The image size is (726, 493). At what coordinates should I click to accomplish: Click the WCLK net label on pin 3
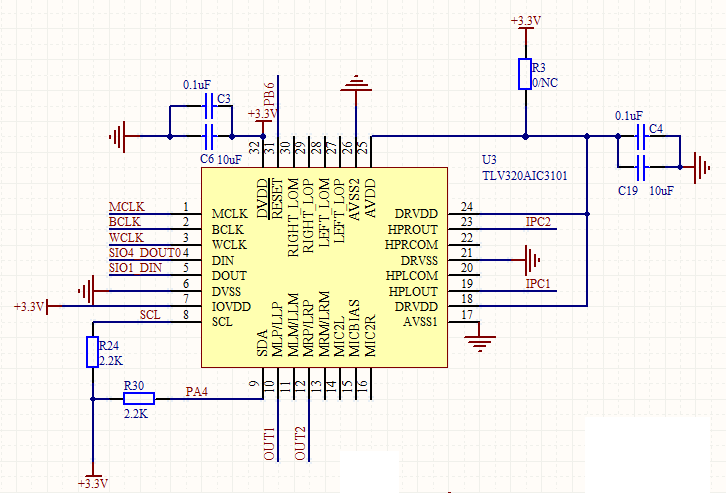click(x=126, y=237)
